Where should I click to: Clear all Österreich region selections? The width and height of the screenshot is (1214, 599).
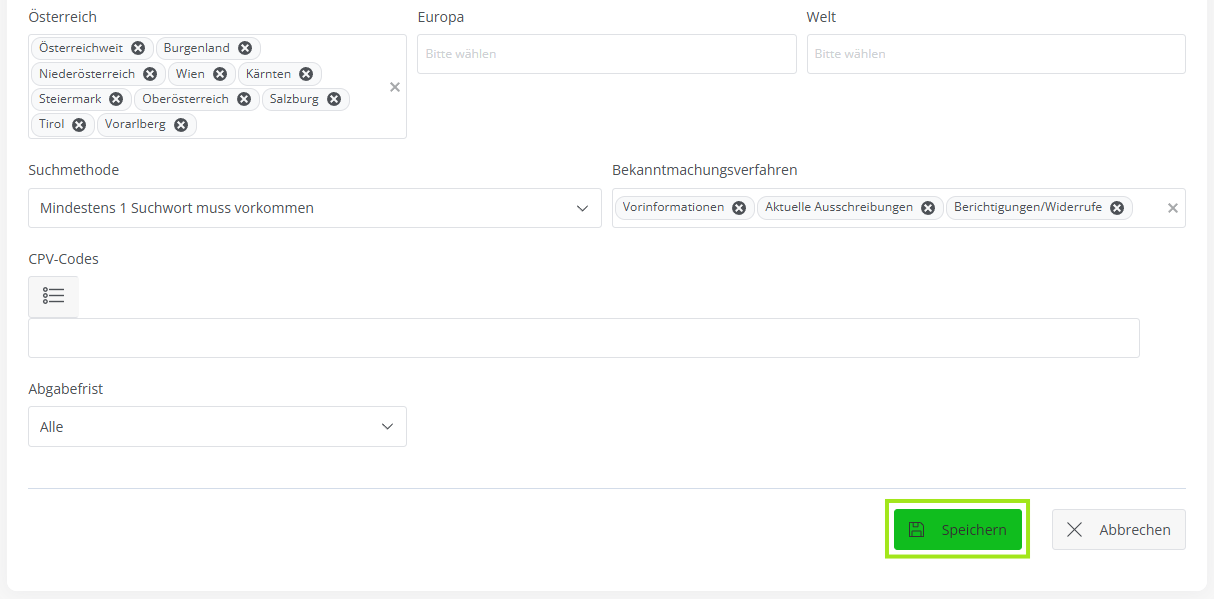(x=395, y=87)
